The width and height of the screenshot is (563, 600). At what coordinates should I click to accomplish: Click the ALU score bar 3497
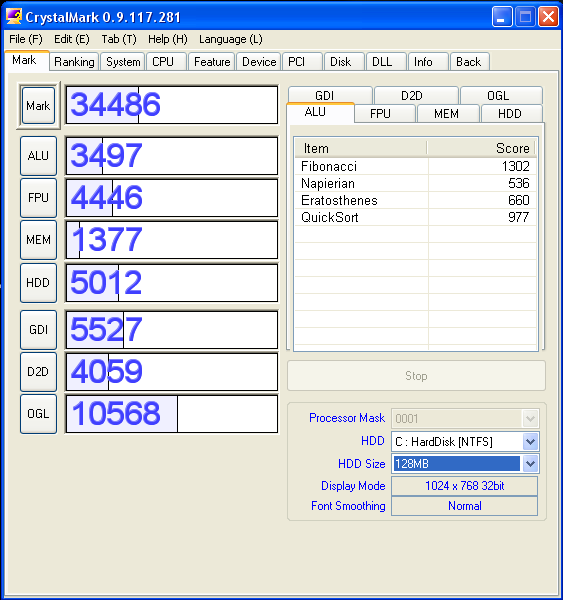tap(172, 156)
